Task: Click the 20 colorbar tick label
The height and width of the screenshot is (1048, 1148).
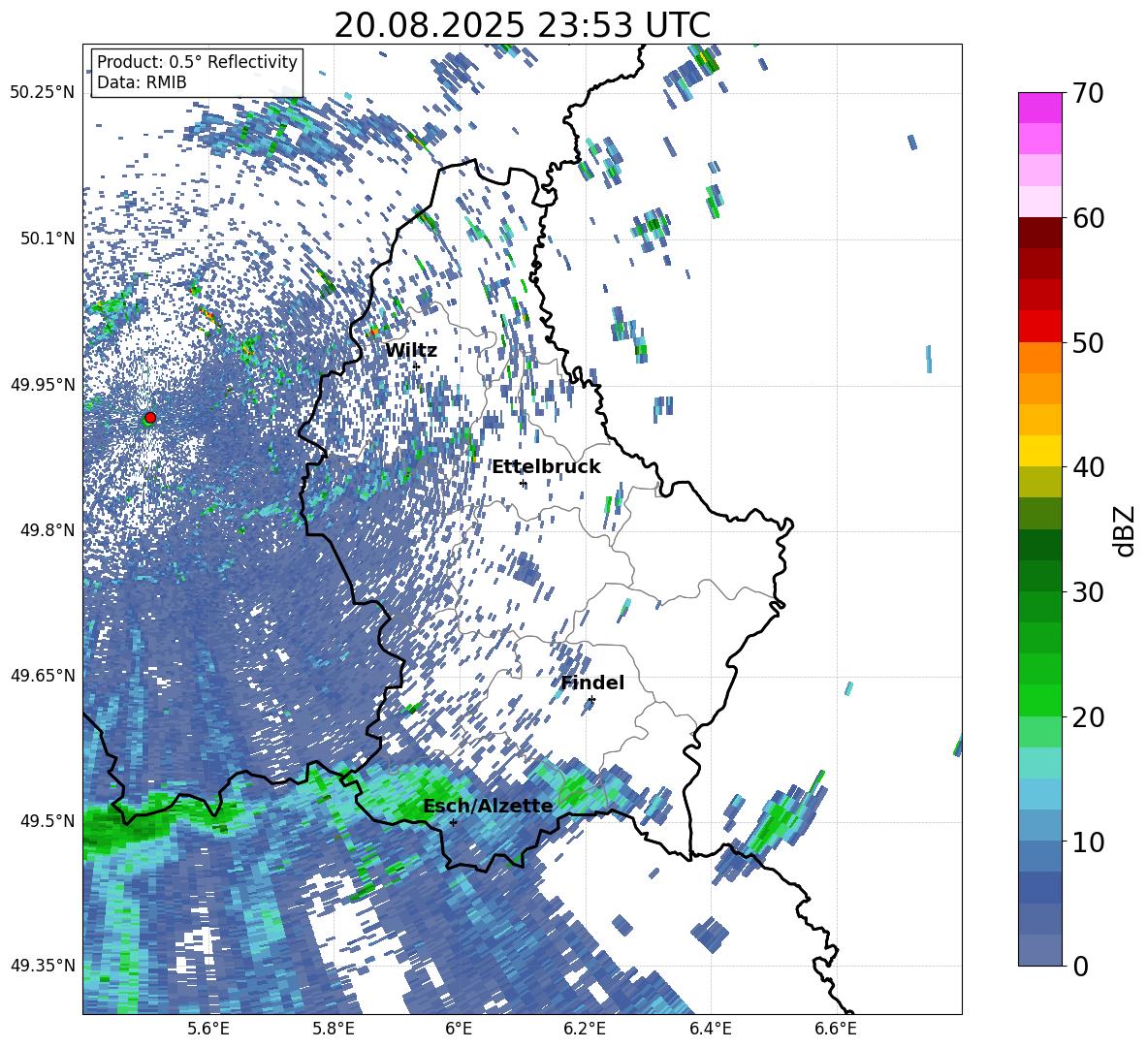Action: (x=1089, y=716)
